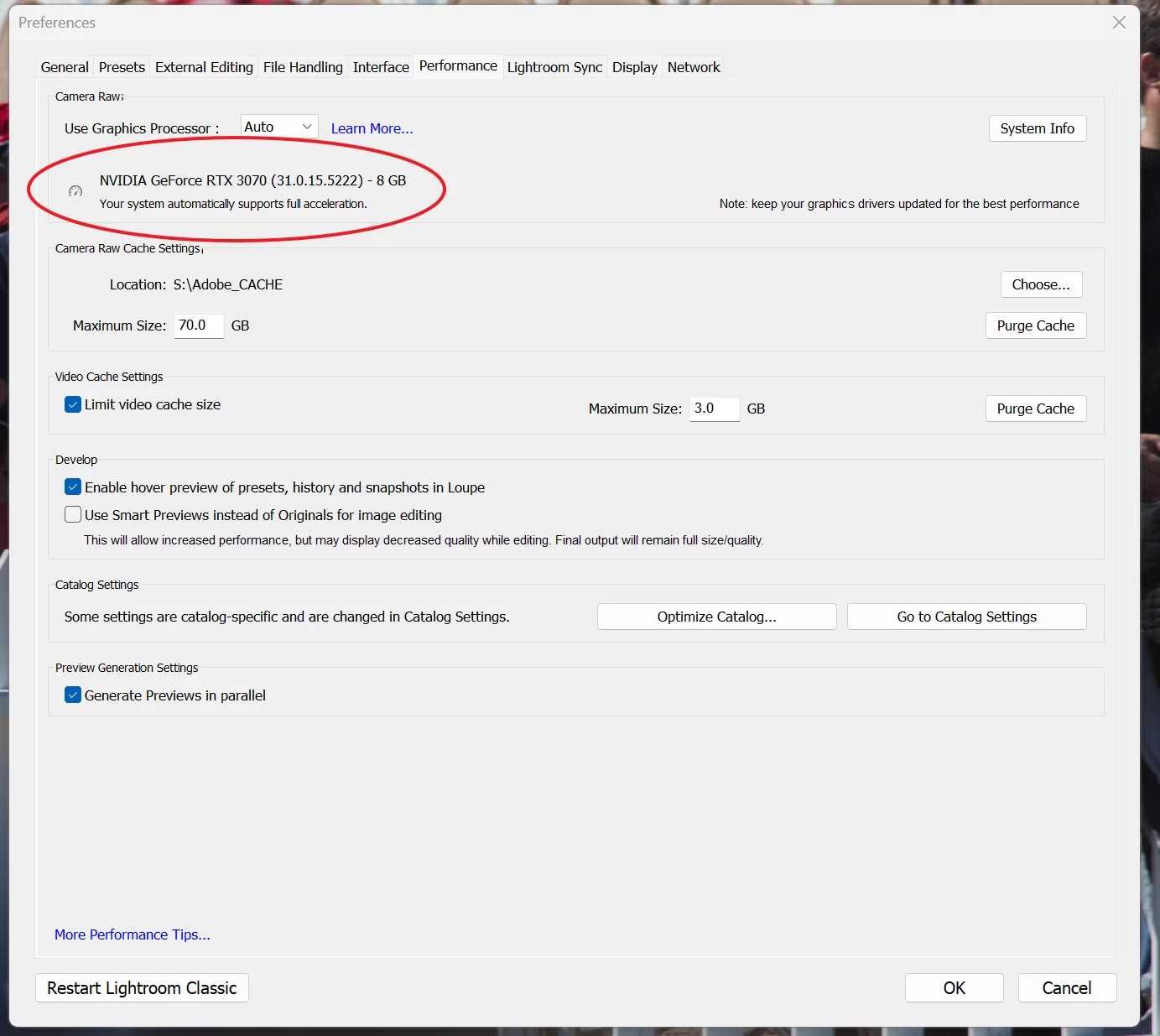Click 'Your system automatically supports full acceleration' text
This screenshot has height=1036, width=1160.
click(x=233, y=204)
